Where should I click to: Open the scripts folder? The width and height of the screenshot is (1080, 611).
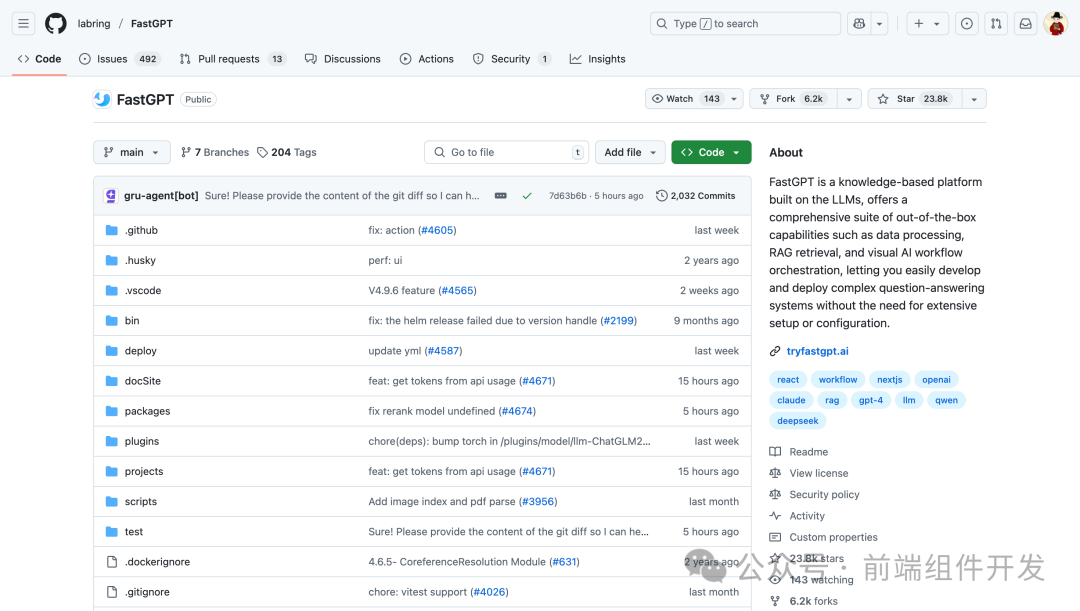coord(141,501)
